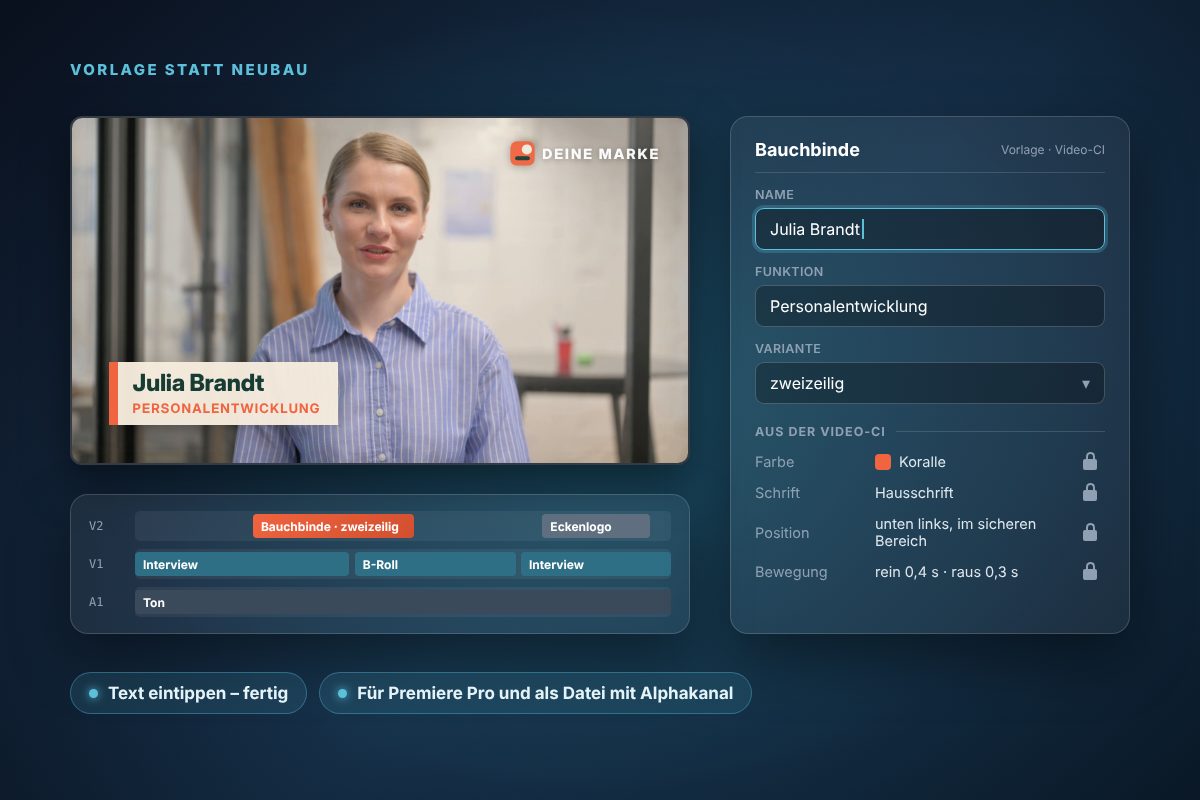Select the B-Roll clip on track V1
Screen dimensions: 1200x800
435,564
